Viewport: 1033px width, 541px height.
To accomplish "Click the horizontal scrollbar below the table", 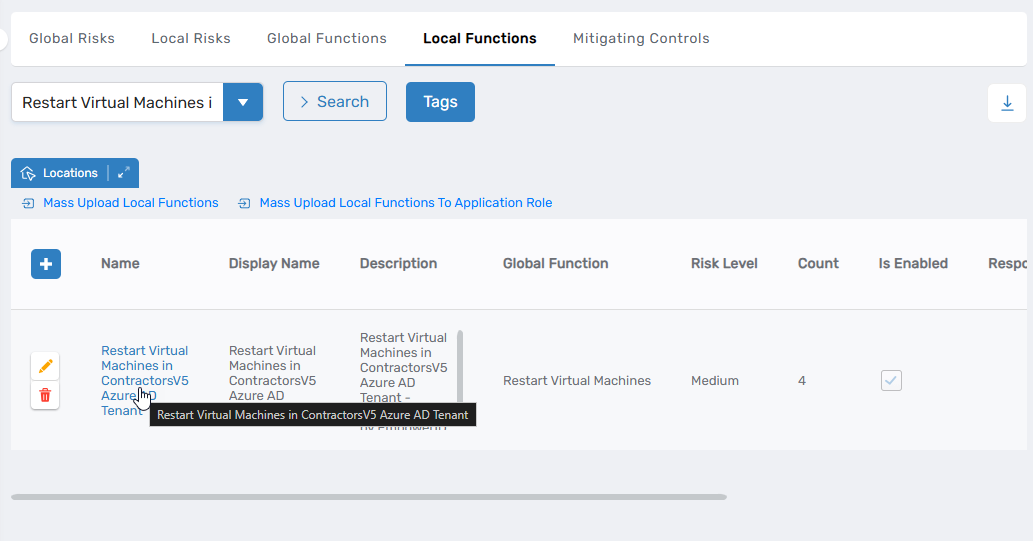I will [x=369, y=496].
